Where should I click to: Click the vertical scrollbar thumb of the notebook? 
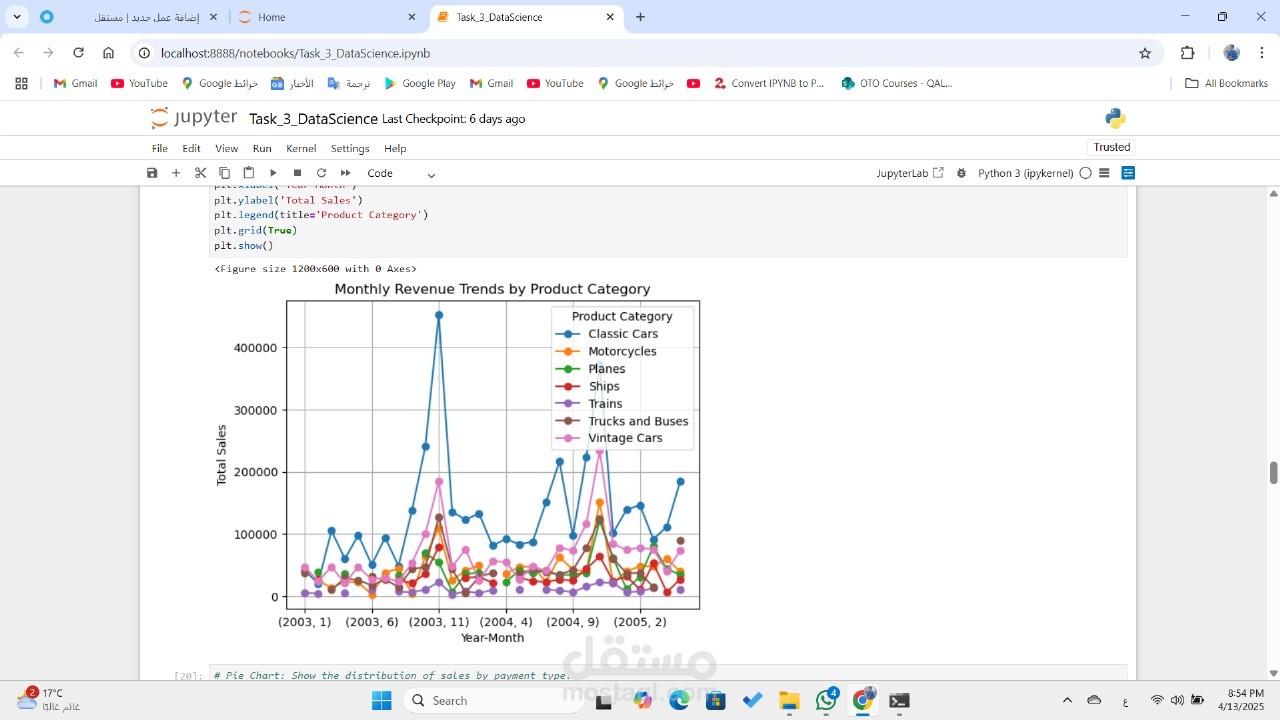1274,472
